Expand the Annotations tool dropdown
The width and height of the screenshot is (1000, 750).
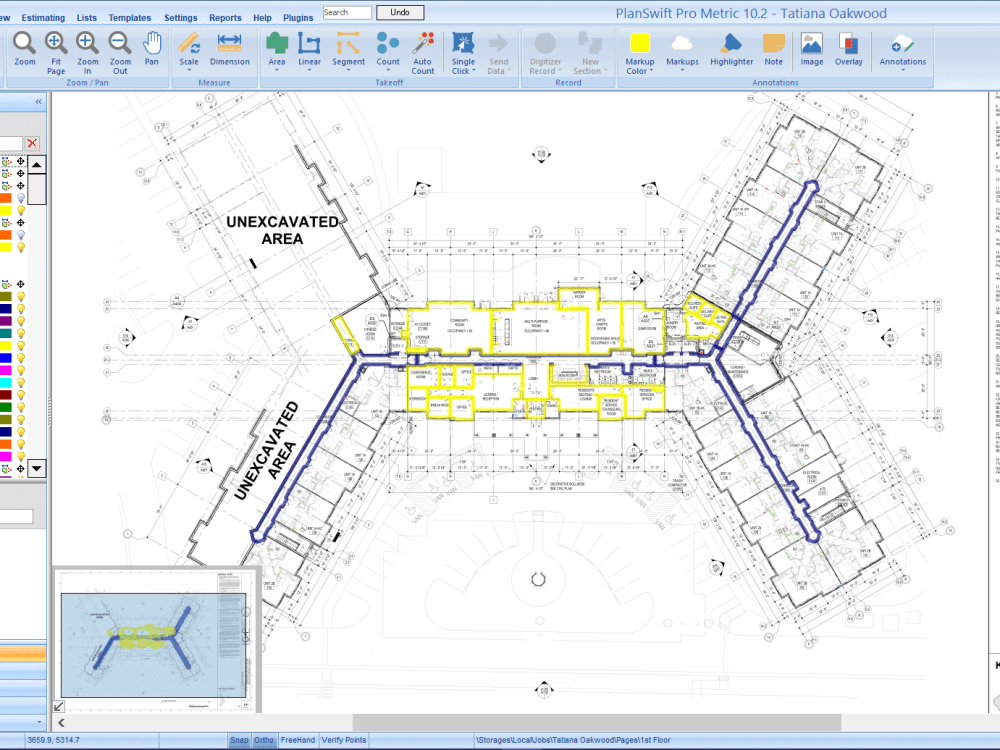click(x=902, y=70)
